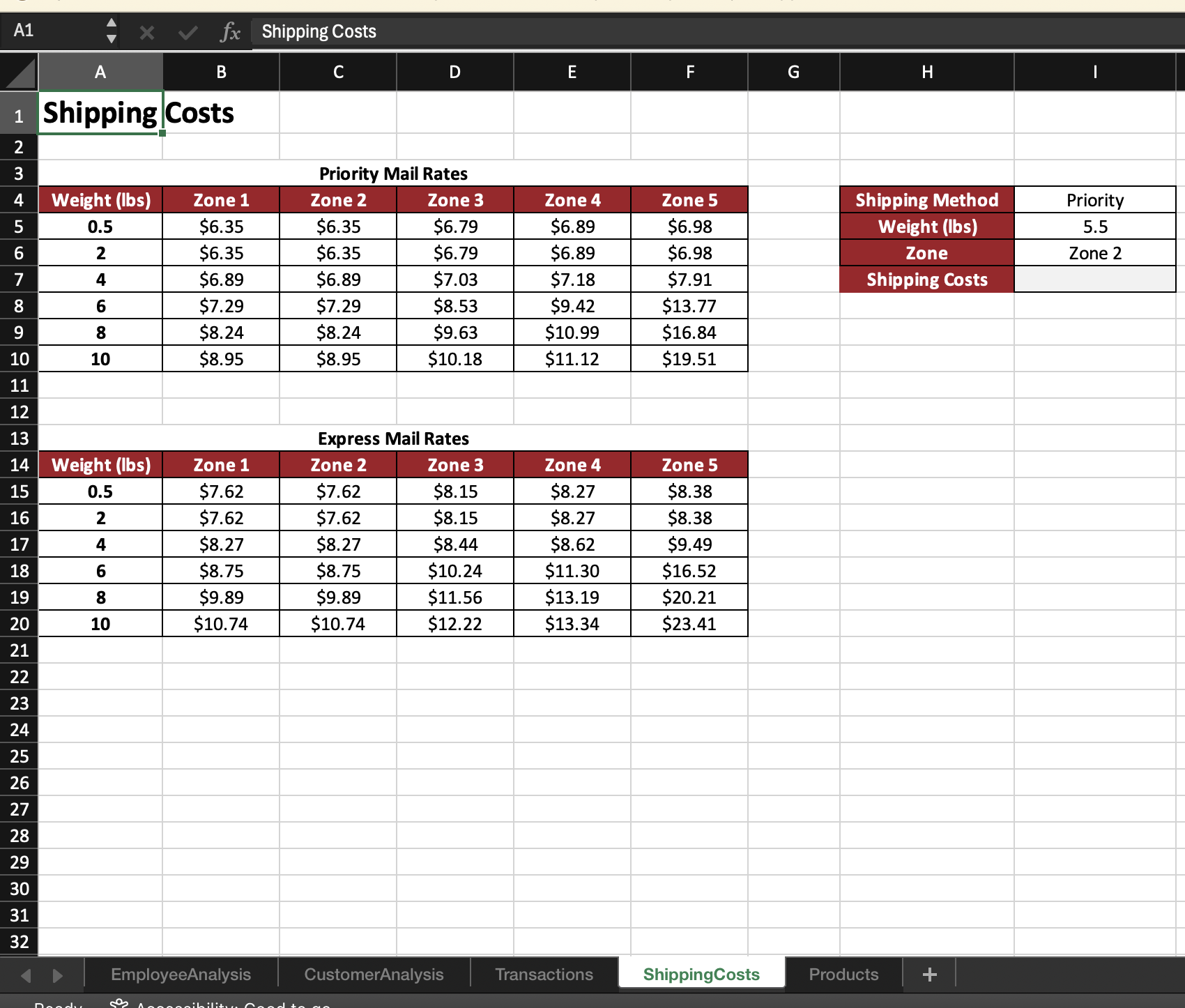The image size is (1185, 1008).
Task: Click the formula bar showing Shipping Costs
Action: [x=488, y=31]
